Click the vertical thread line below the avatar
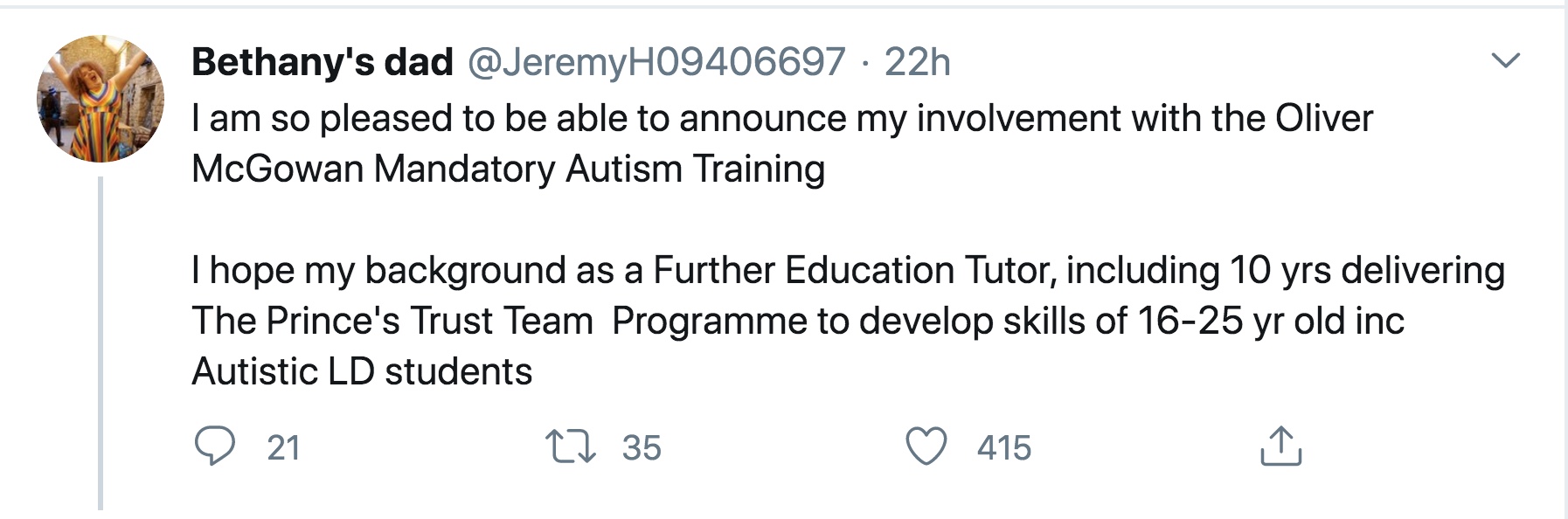The width and height of the screenshot is (1568, 519). (101, 343)
